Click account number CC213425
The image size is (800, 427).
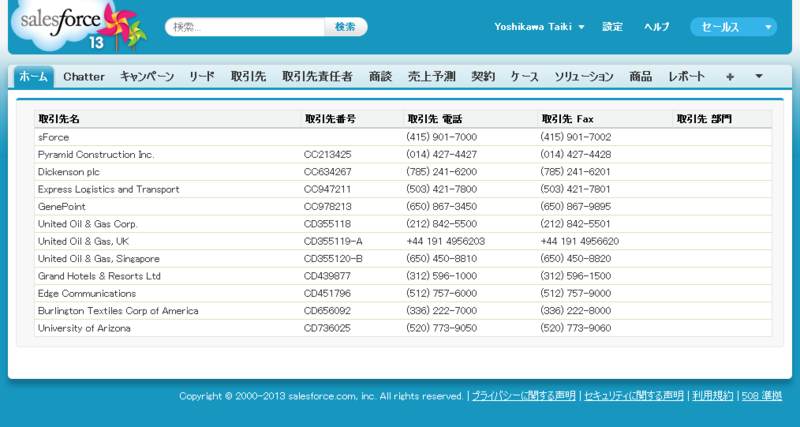[328, 155]
